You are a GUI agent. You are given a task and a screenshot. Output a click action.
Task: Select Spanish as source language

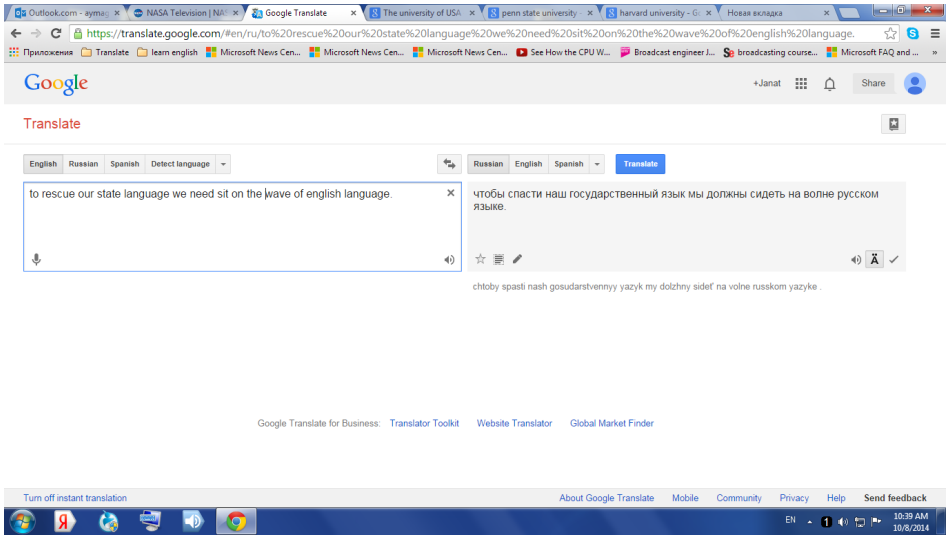pyautogui.click(x=124, y=164)
